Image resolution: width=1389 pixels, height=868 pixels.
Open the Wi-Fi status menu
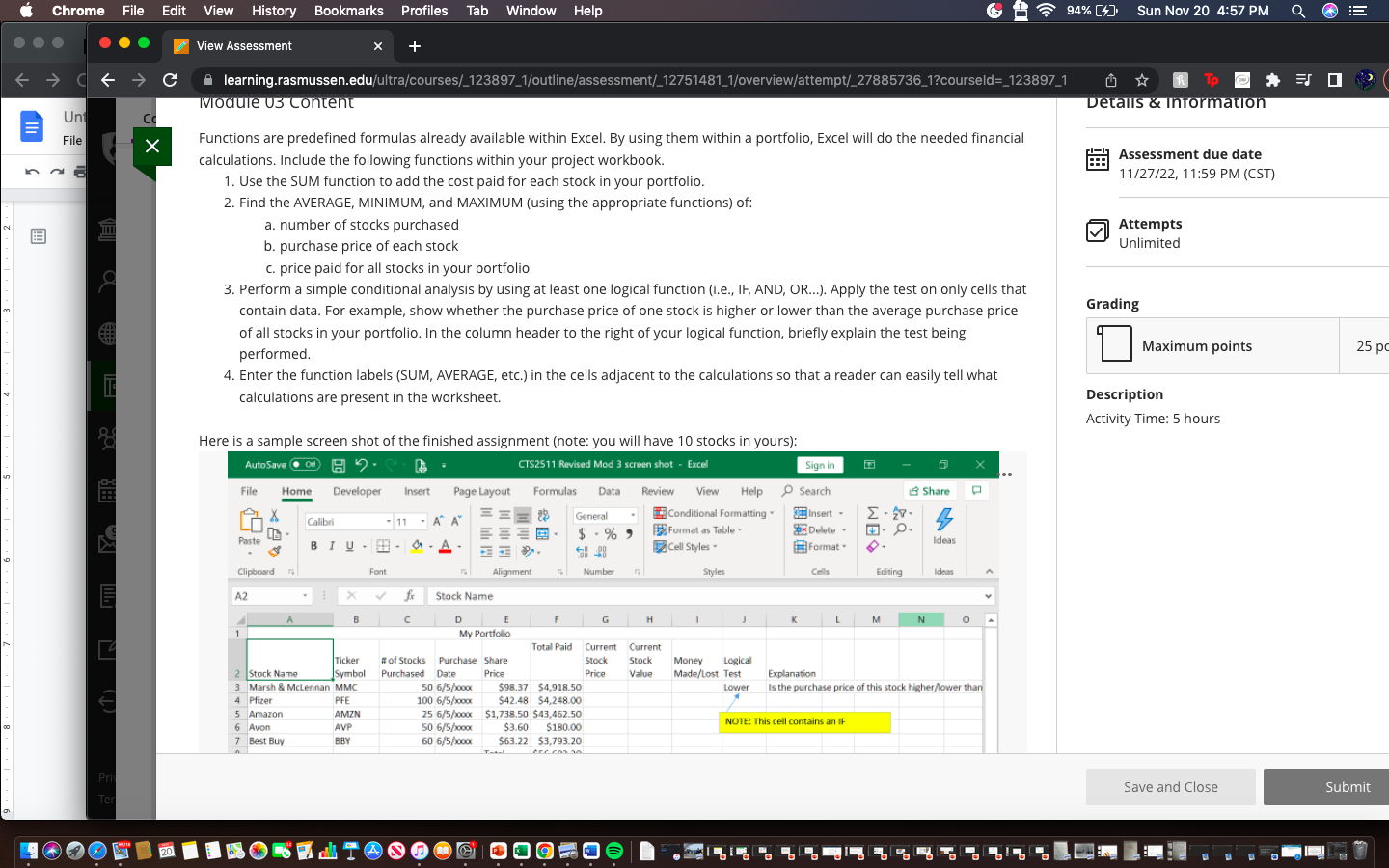(x=1047, y=11)
